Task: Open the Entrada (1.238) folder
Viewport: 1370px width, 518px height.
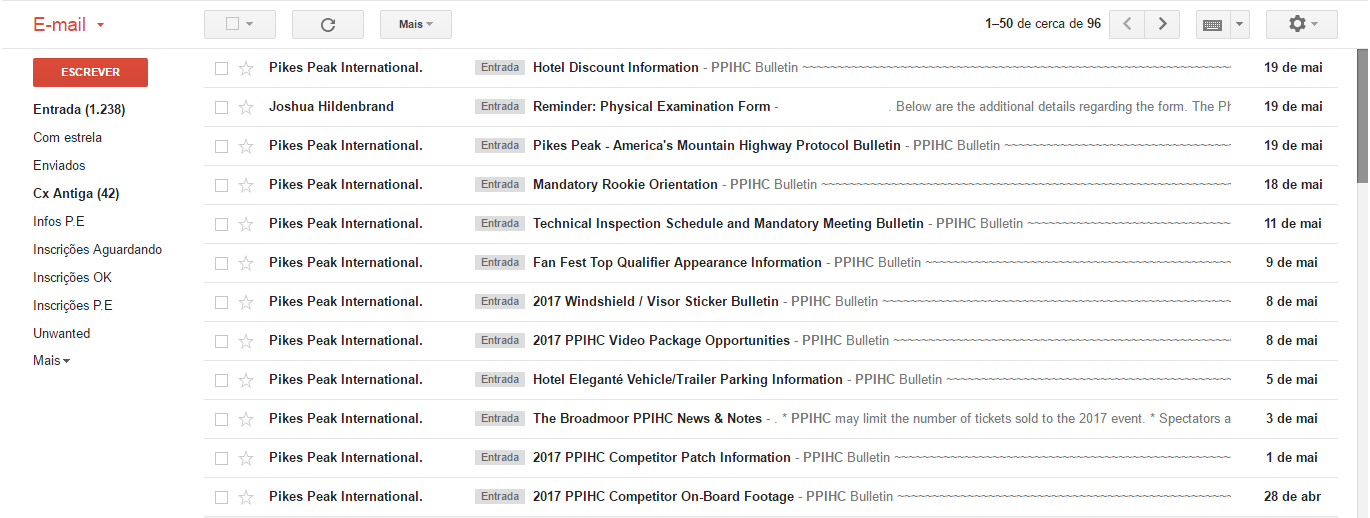Action: pos(79,110)
